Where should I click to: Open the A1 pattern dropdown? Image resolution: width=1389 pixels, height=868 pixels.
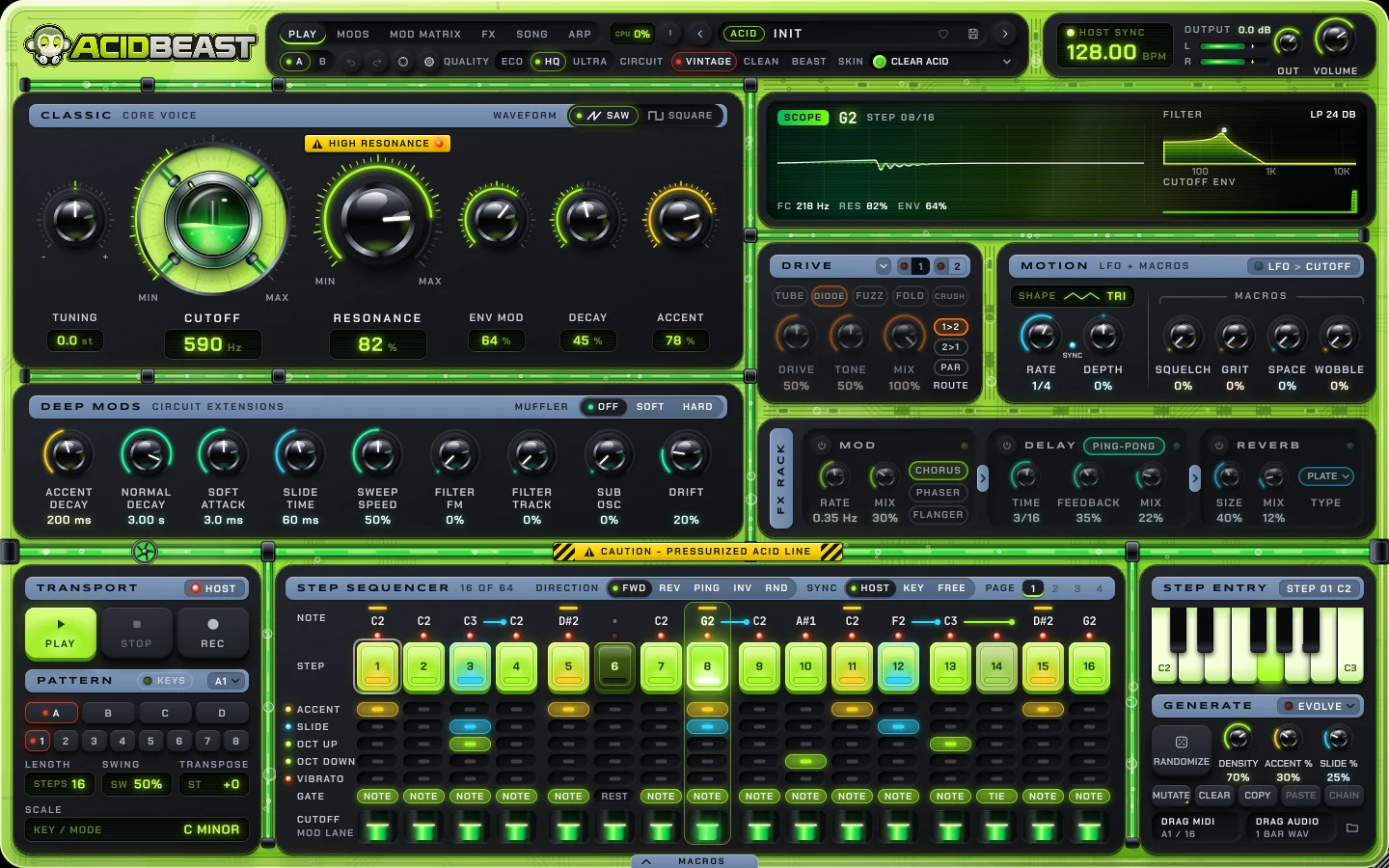pyautogui.click(x=228, y=681)
